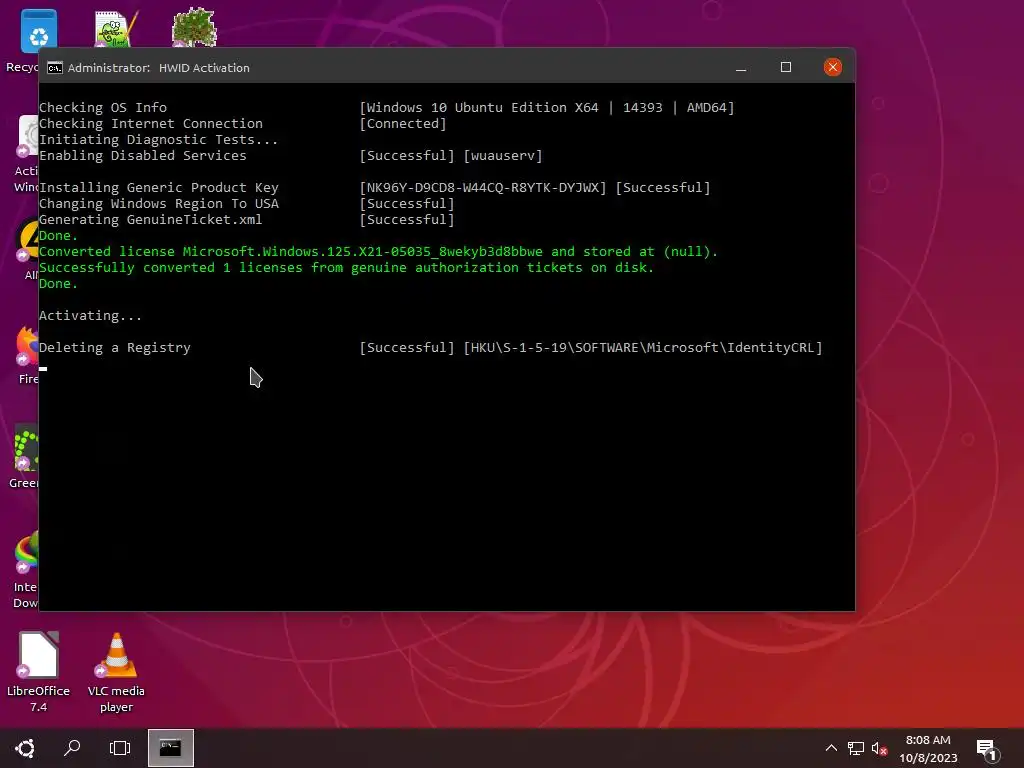
Task: Open the Firefox desktop shortcut
Action: [27, 347]
